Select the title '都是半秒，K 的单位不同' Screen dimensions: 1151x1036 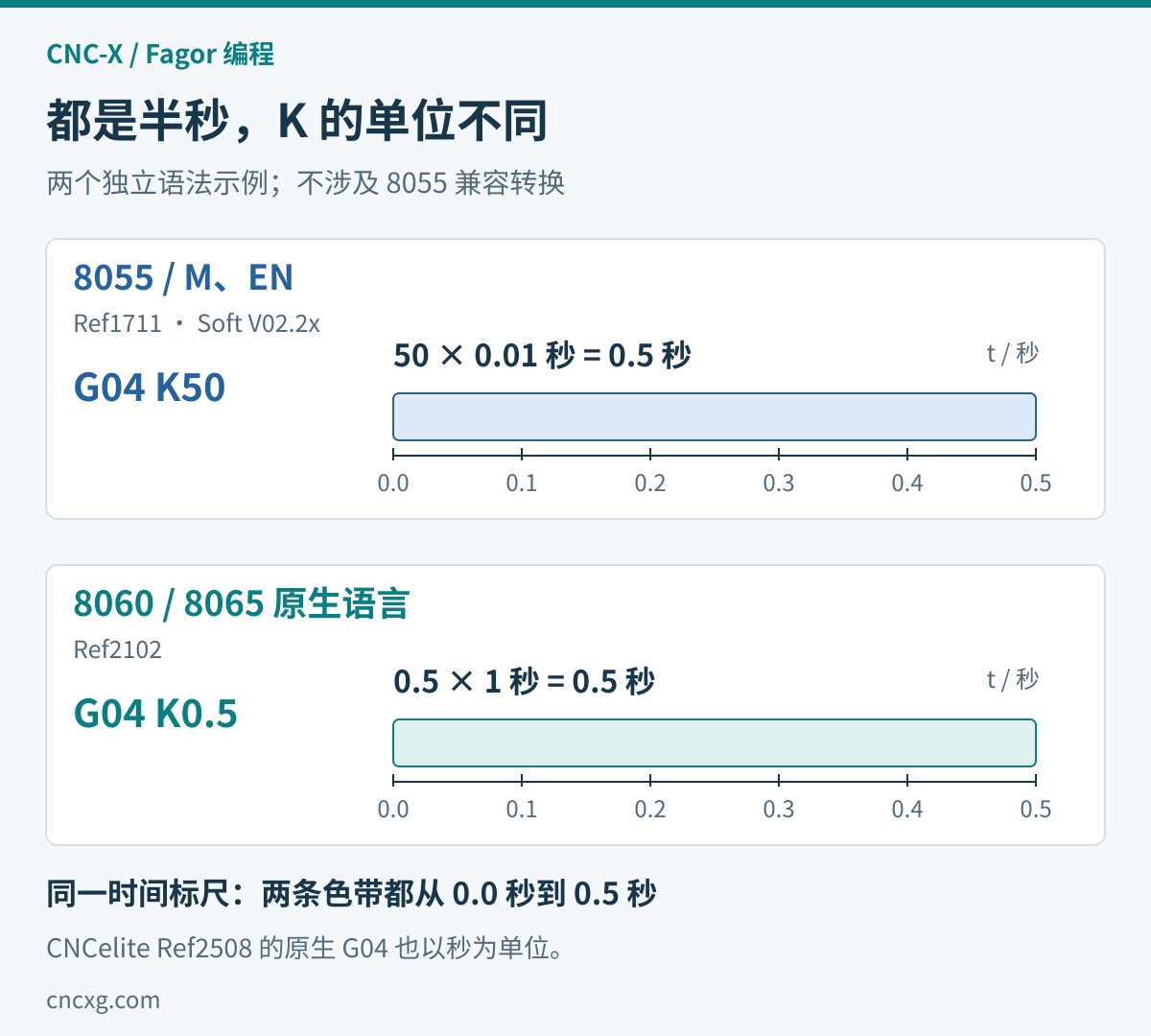[x=297, y=120]
